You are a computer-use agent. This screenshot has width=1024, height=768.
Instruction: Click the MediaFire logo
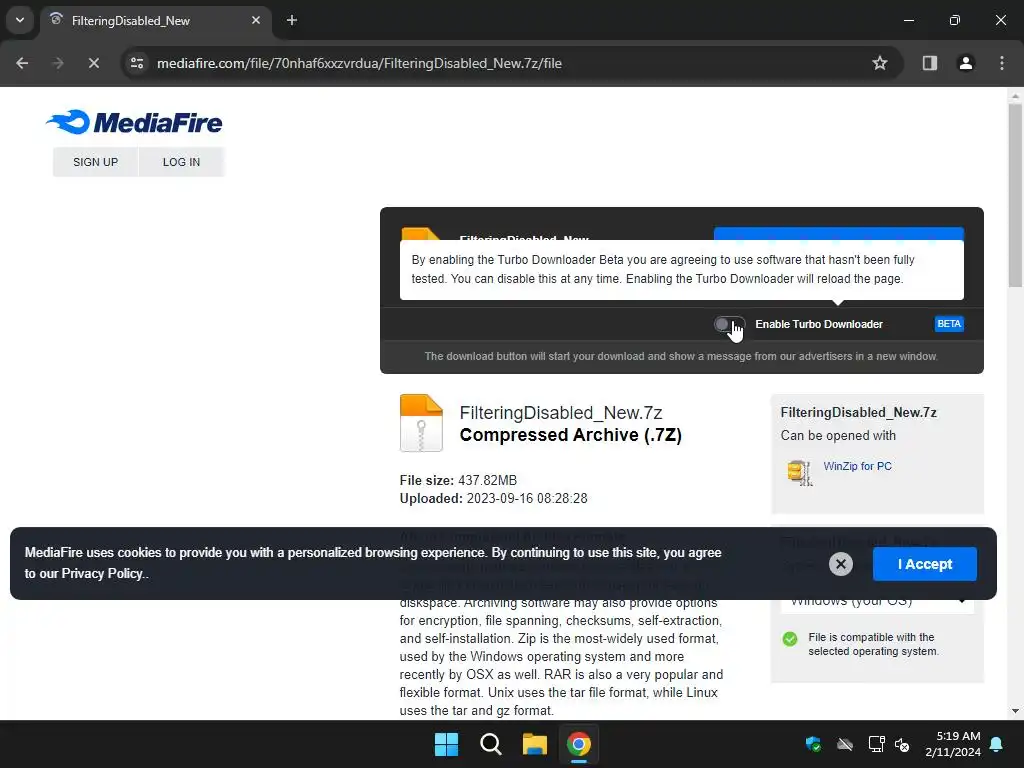pos(135,122)
